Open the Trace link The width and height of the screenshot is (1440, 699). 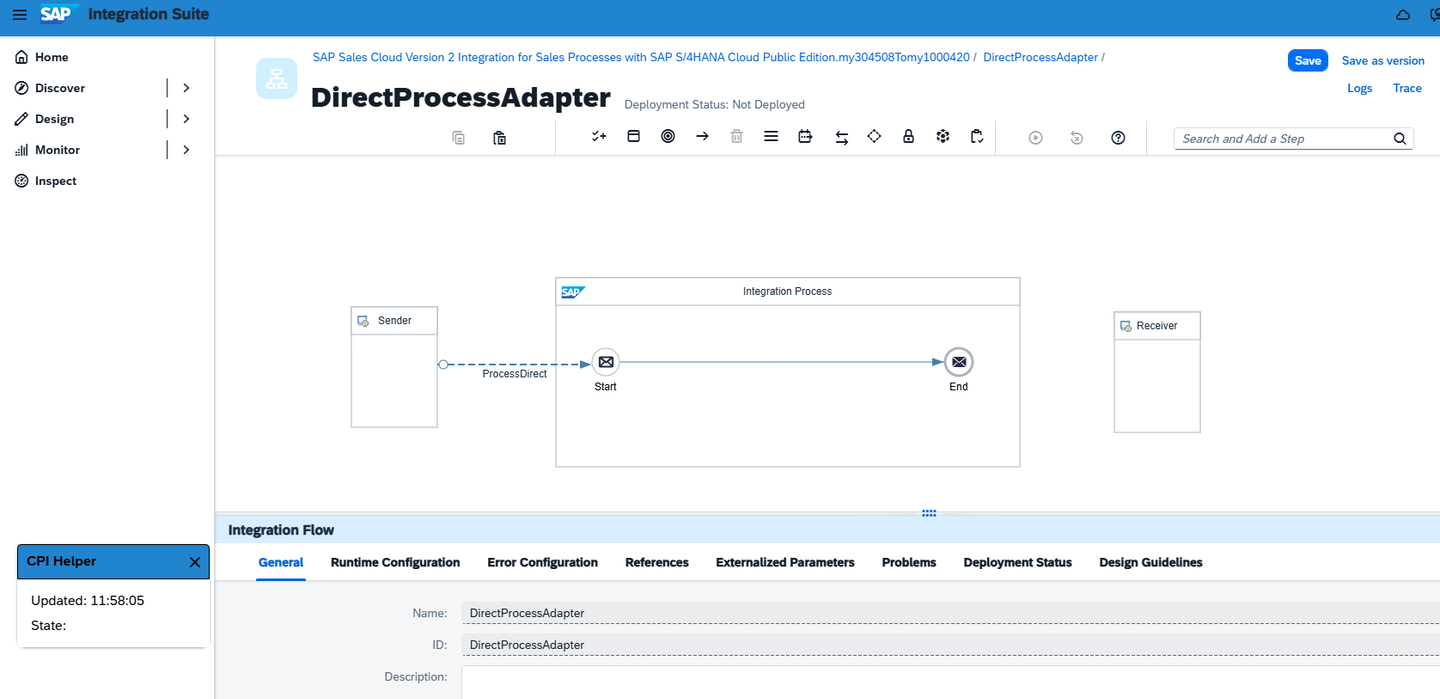[x=1407, y=88]
